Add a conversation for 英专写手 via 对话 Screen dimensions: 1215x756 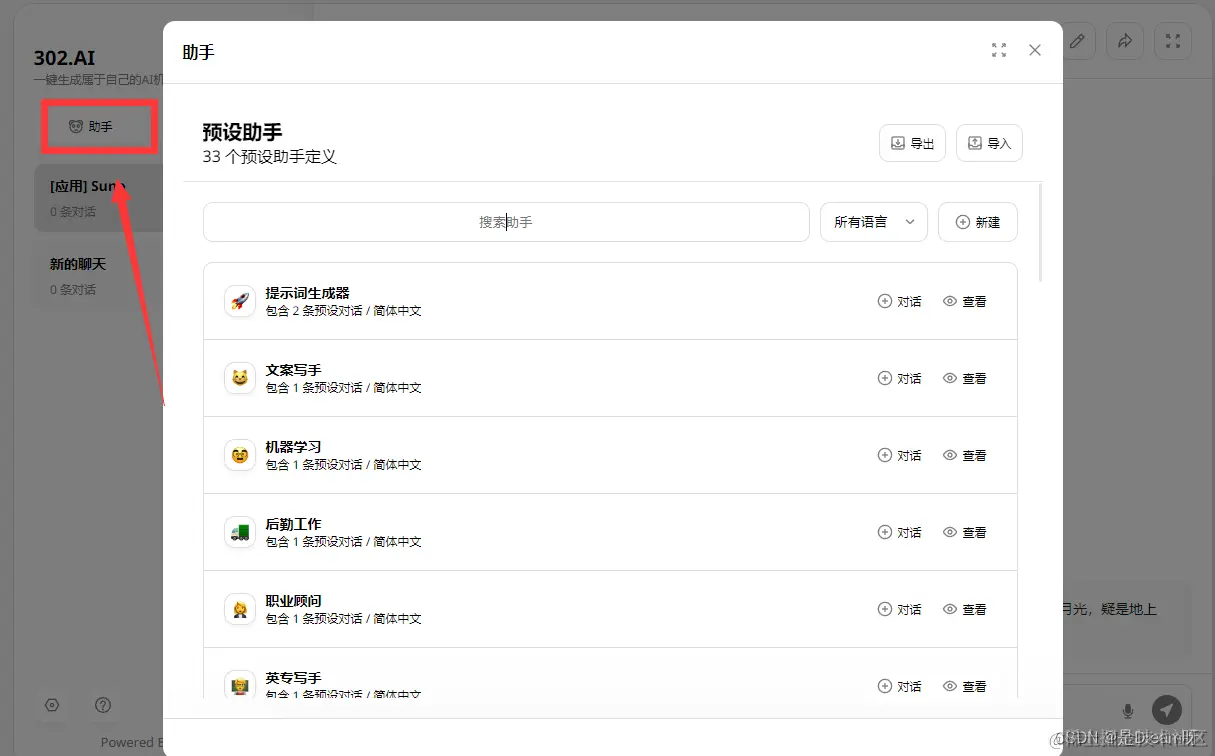click(899, 686)
